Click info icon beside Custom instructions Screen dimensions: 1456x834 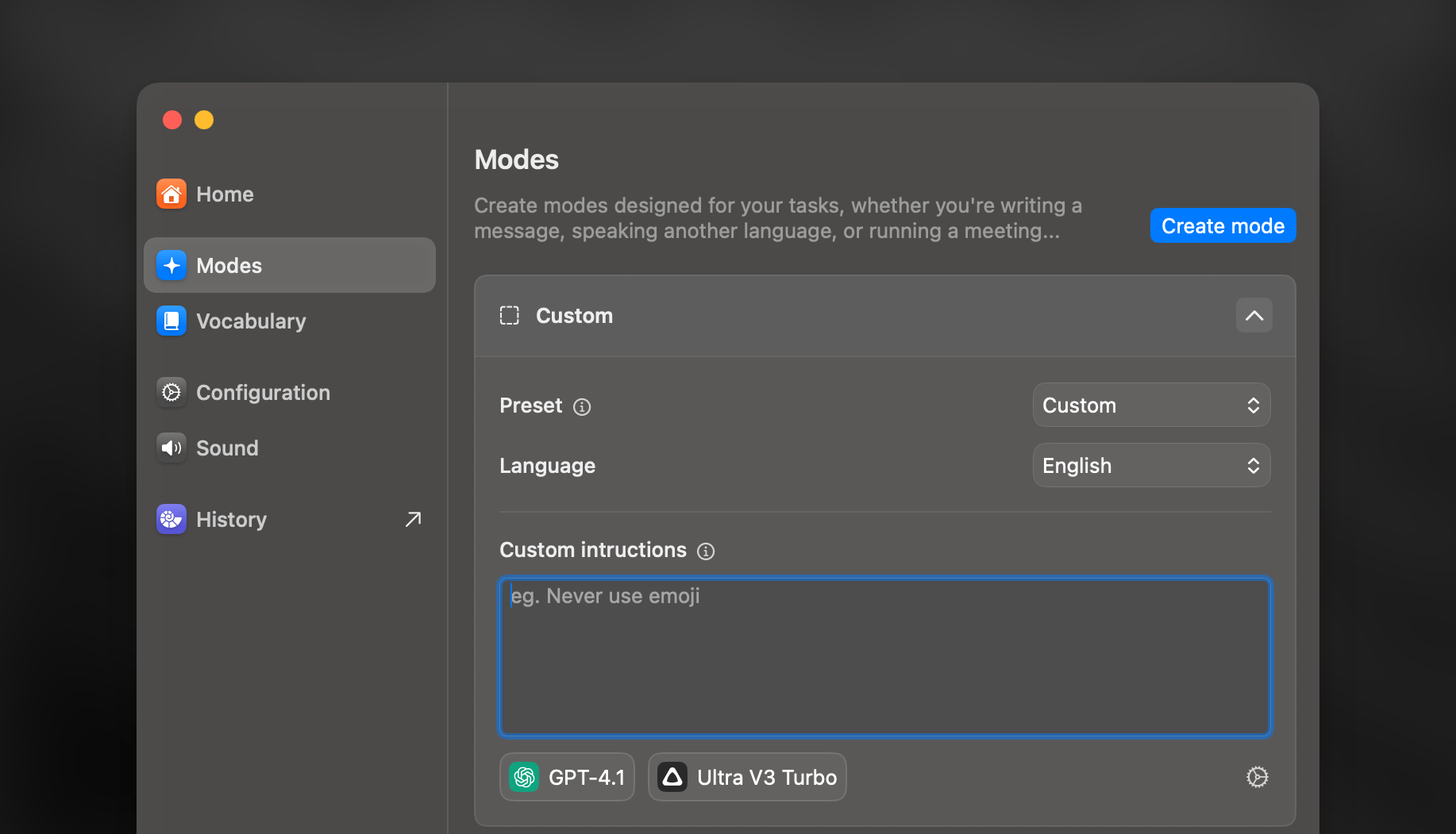[706, 552]
